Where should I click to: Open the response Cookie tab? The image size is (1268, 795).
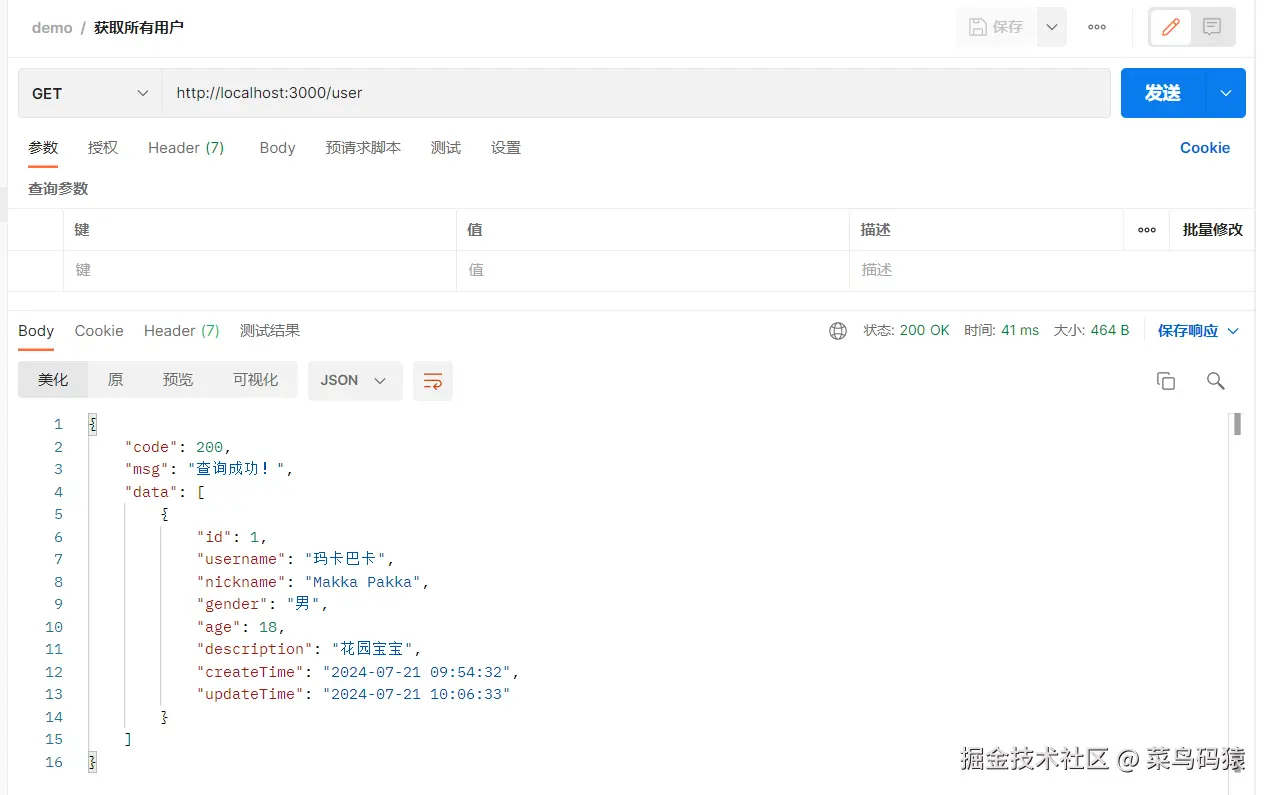click(x=99, y=331)
